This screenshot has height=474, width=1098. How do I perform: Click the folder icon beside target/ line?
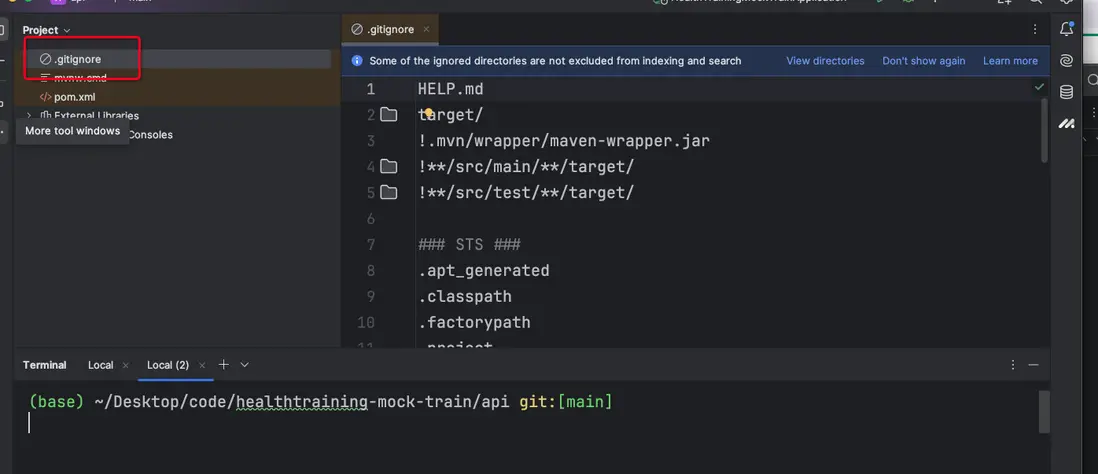click(x=389, y=115)
